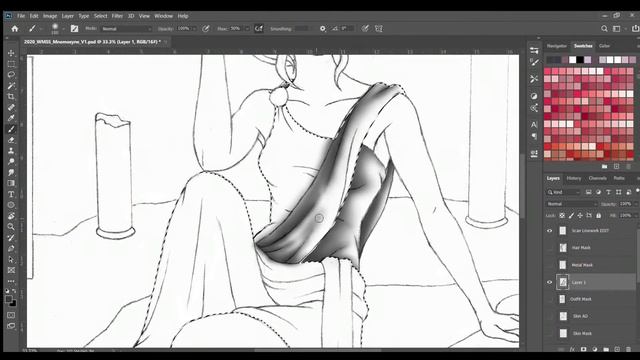Click Add layer style fx icon
640x360 pixels.
coord(572,349)
